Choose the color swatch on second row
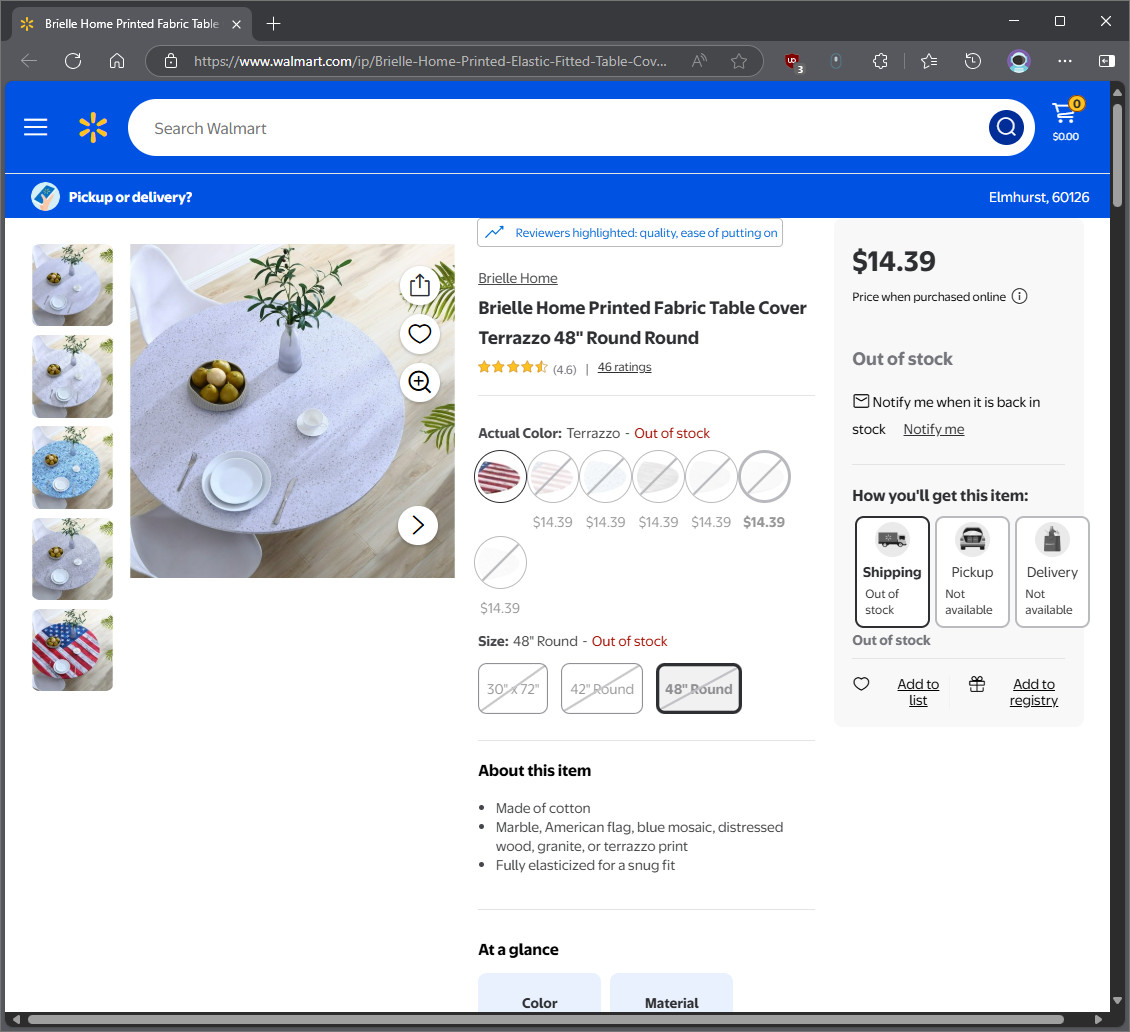Screen dimensions: 1130x1032 coord(500,562)
